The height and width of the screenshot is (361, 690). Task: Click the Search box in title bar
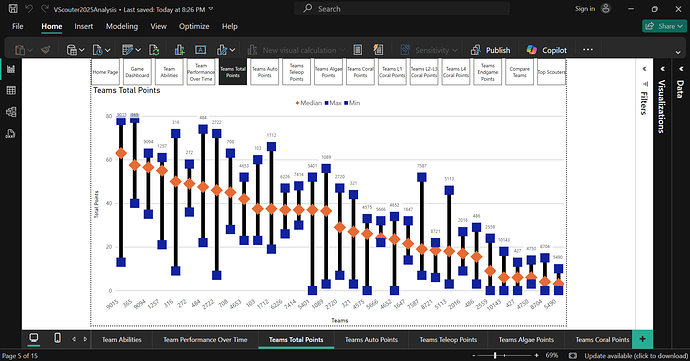pos(402,9)
